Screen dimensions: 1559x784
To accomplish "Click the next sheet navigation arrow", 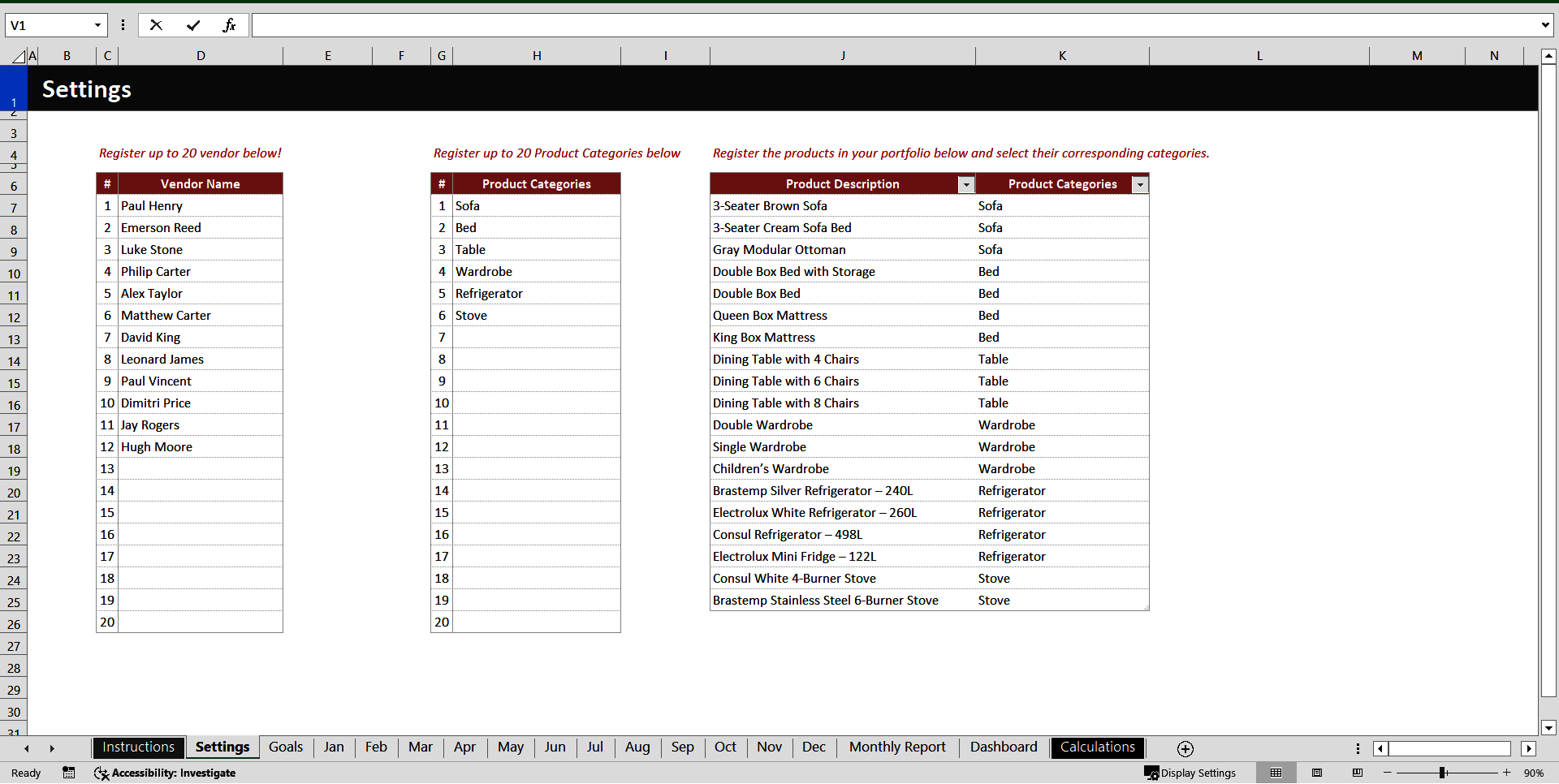I will [52, 748].
